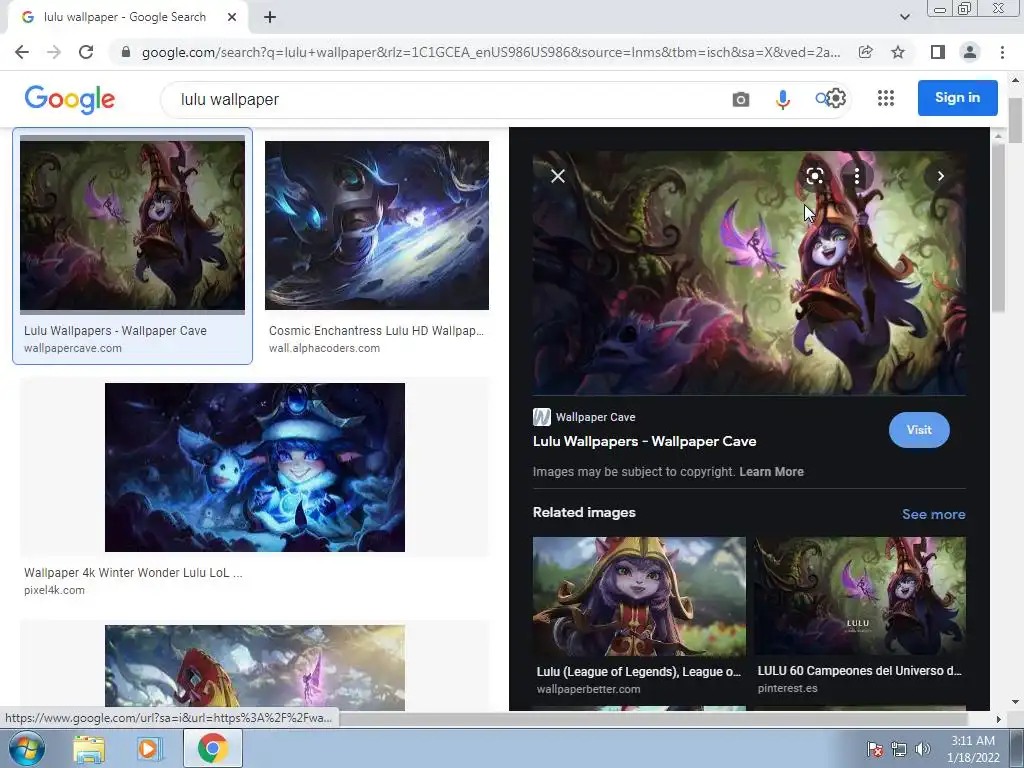Click LULU 60 Campeones del Universo caption
This screenshot has height=768, width=1024.
coord(859,671)
